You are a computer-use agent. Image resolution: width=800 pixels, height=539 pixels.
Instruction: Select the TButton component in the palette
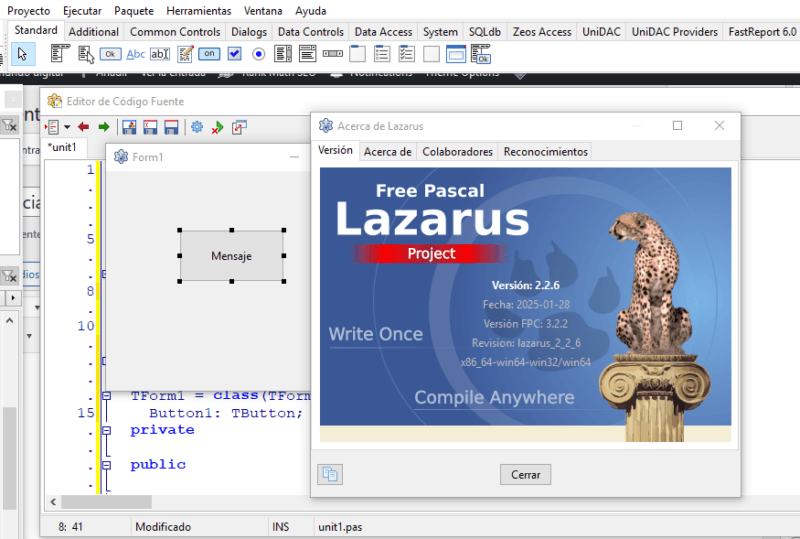[110, 54]
